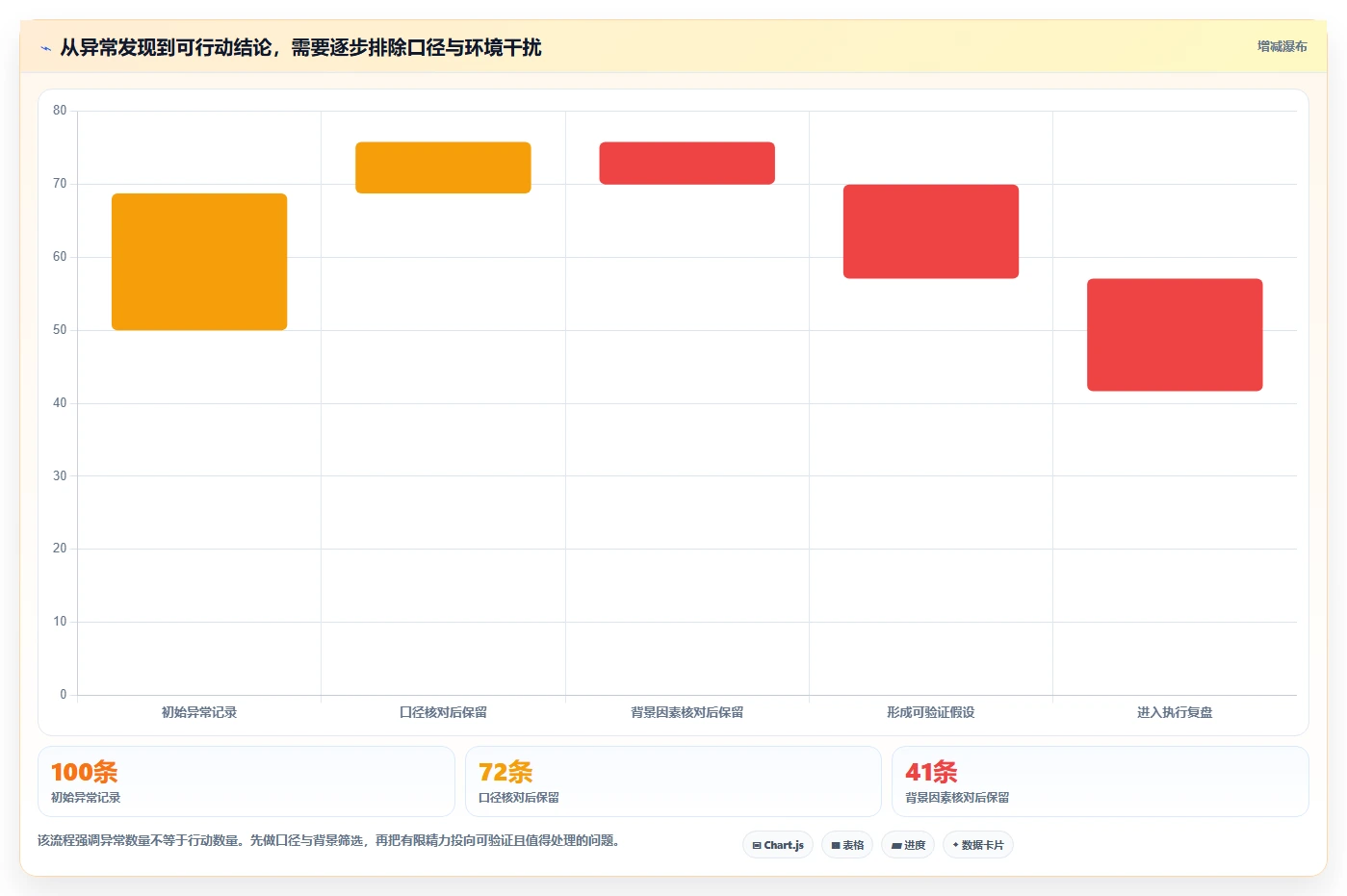Click the 100条 stat card
Viewport: 1347px width, 896px height.
pos(246,781)
